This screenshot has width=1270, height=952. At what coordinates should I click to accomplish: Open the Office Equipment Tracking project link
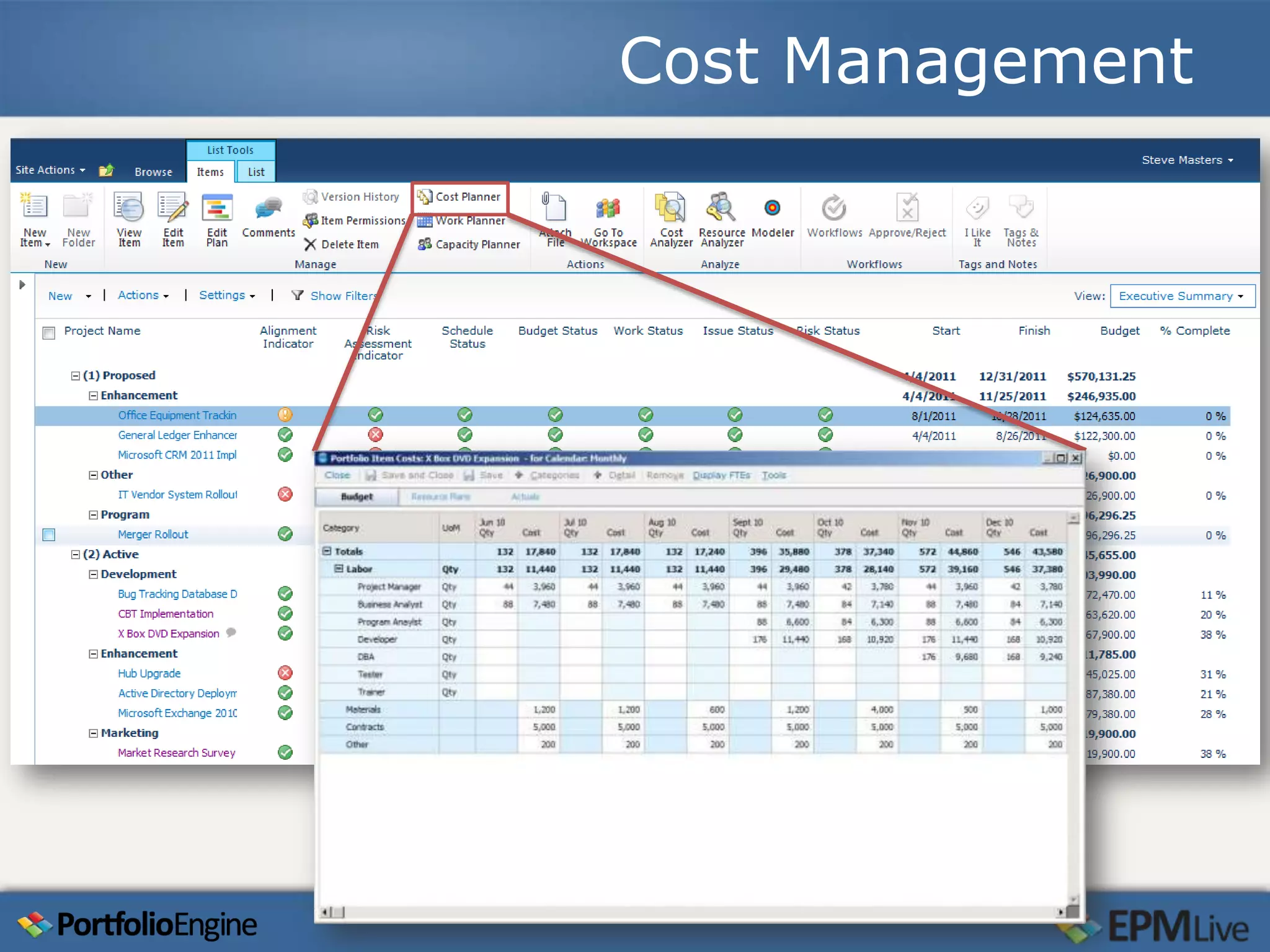(177, 415)
